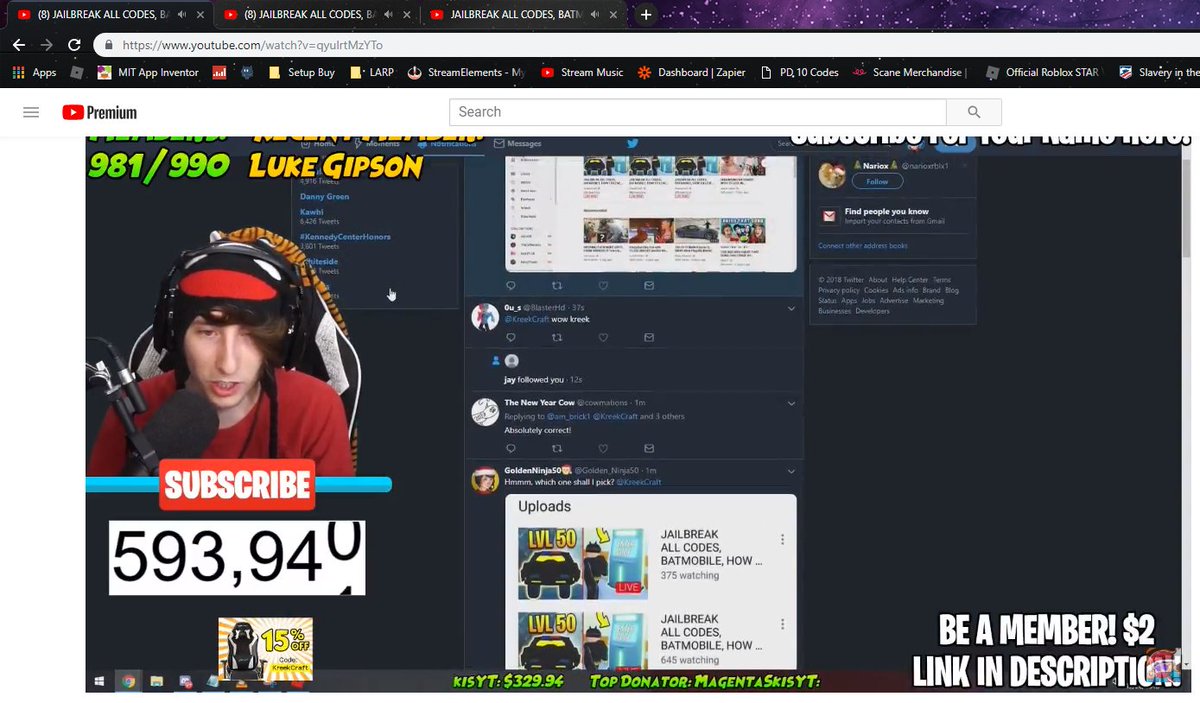Viewport: 1200px width, 703px height.
Task: Mute audio on the JAILBREAK tab without (8) prefix
Action: (595, 15)
